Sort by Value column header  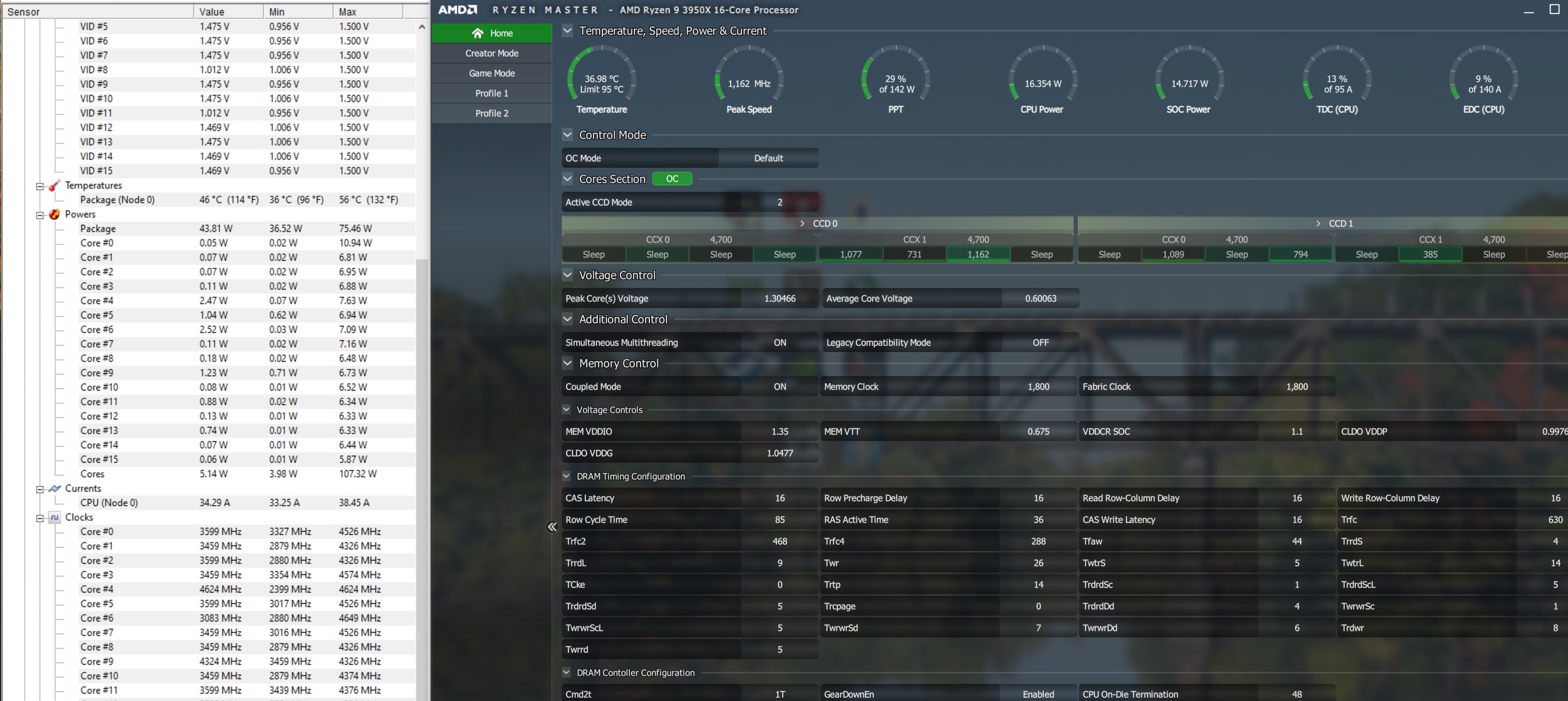[x=229, y=11]
